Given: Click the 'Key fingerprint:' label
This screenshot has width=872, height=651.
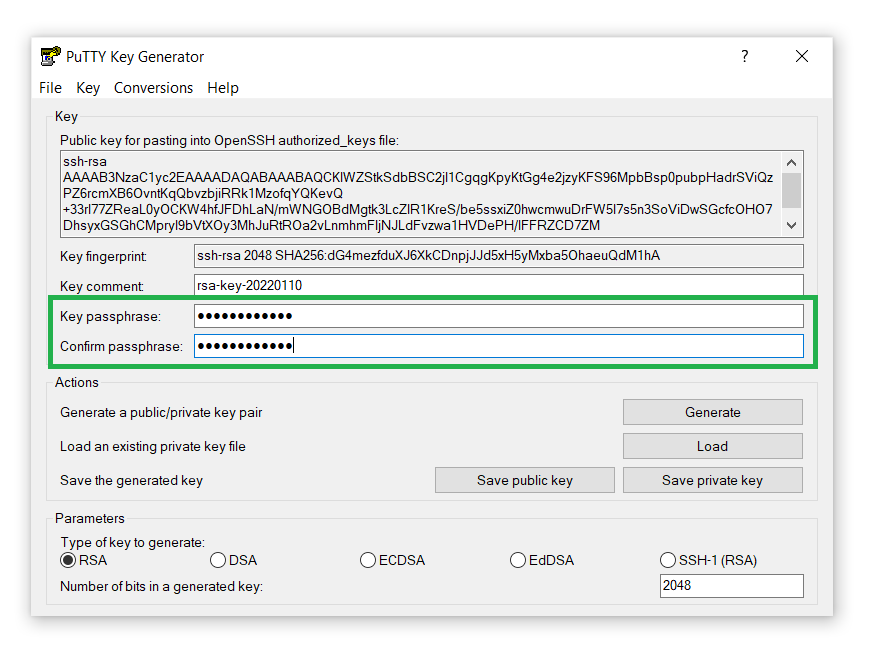Looking at the screenshot, I should [103, 256].
